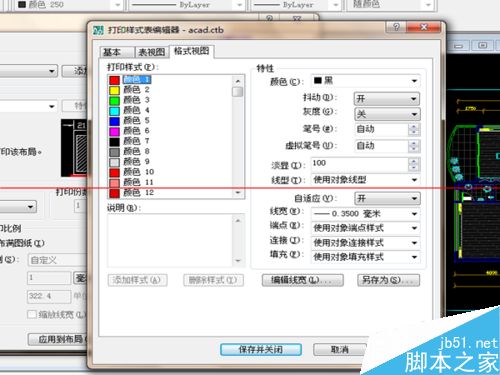Open the 端点(E) style dropdown
The height and width of the screenshot is (375, 500).
click(x=366, y=228)
